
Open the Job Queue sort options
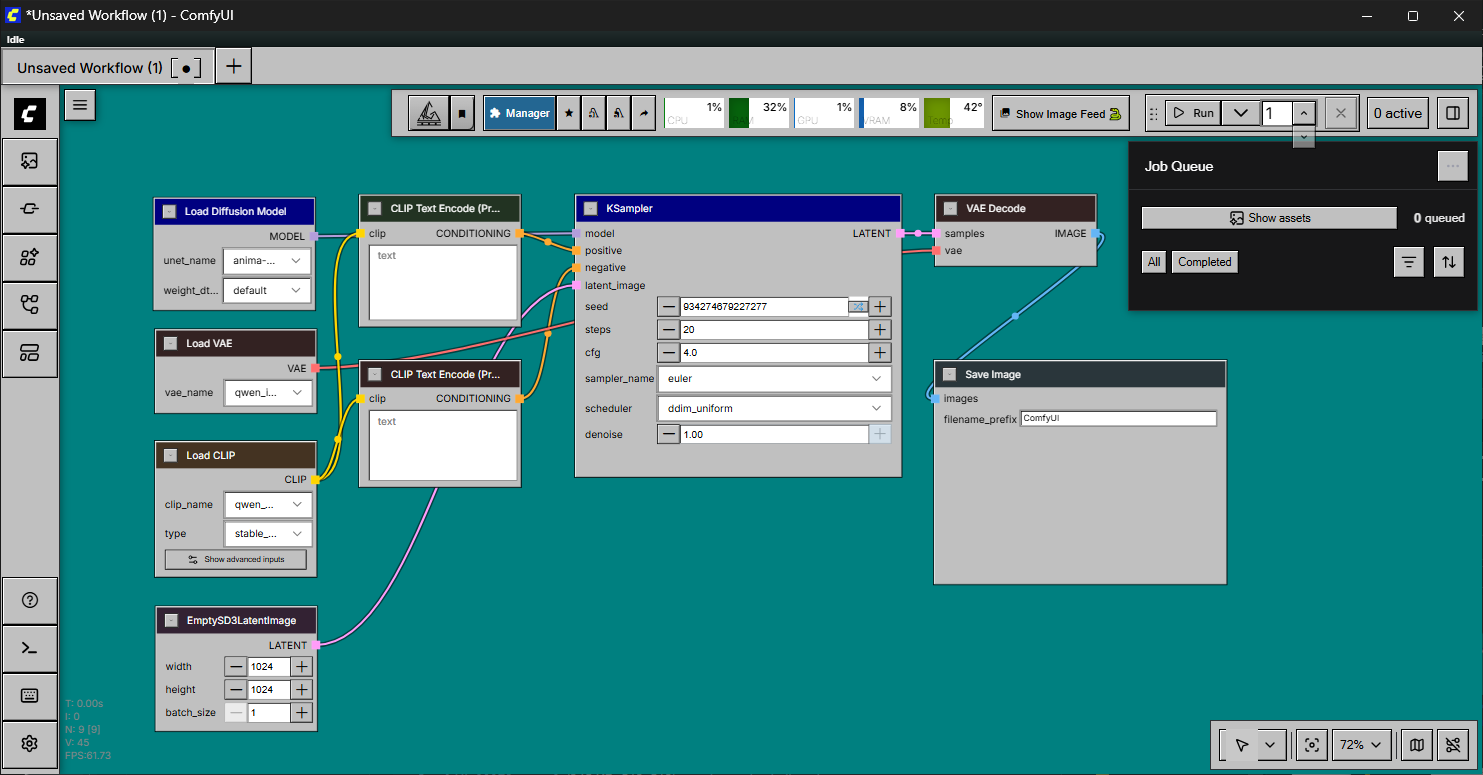click(1449, 262)
